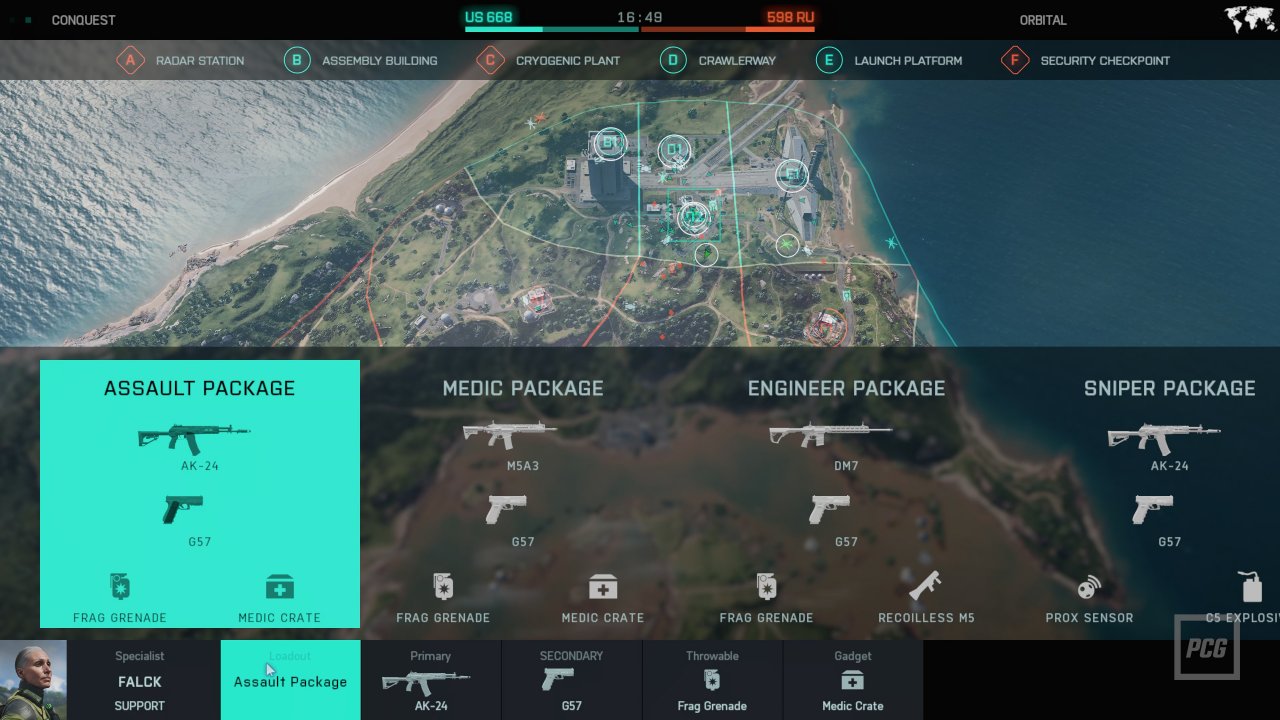Click the CRAWLERWAY objective label

click(x=737, y=61)
